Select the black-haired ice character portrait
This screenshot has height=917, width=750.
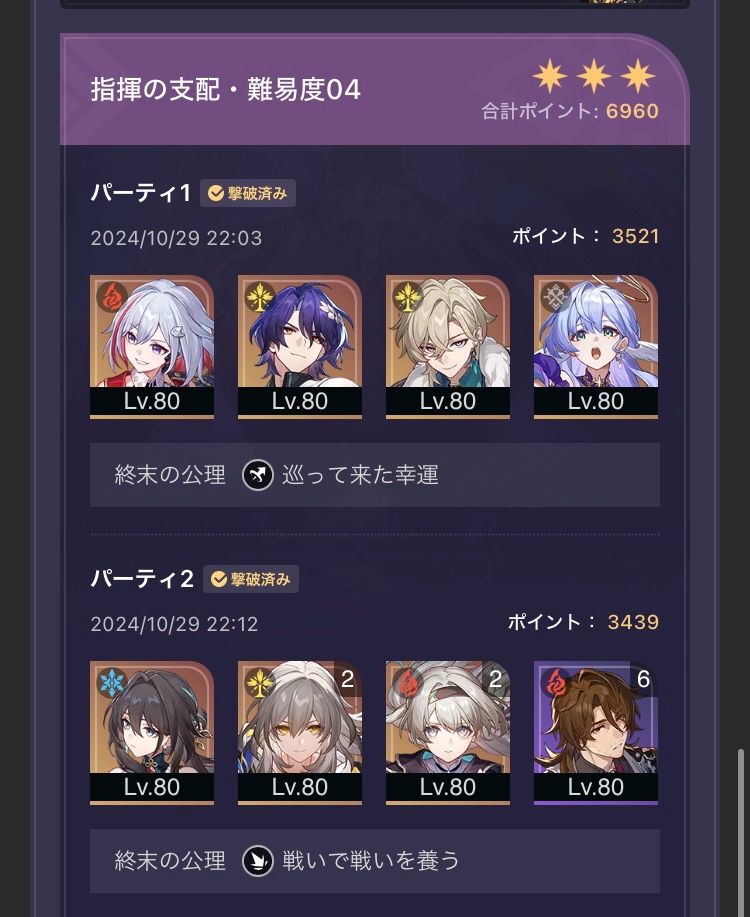(x=152, y=733)
